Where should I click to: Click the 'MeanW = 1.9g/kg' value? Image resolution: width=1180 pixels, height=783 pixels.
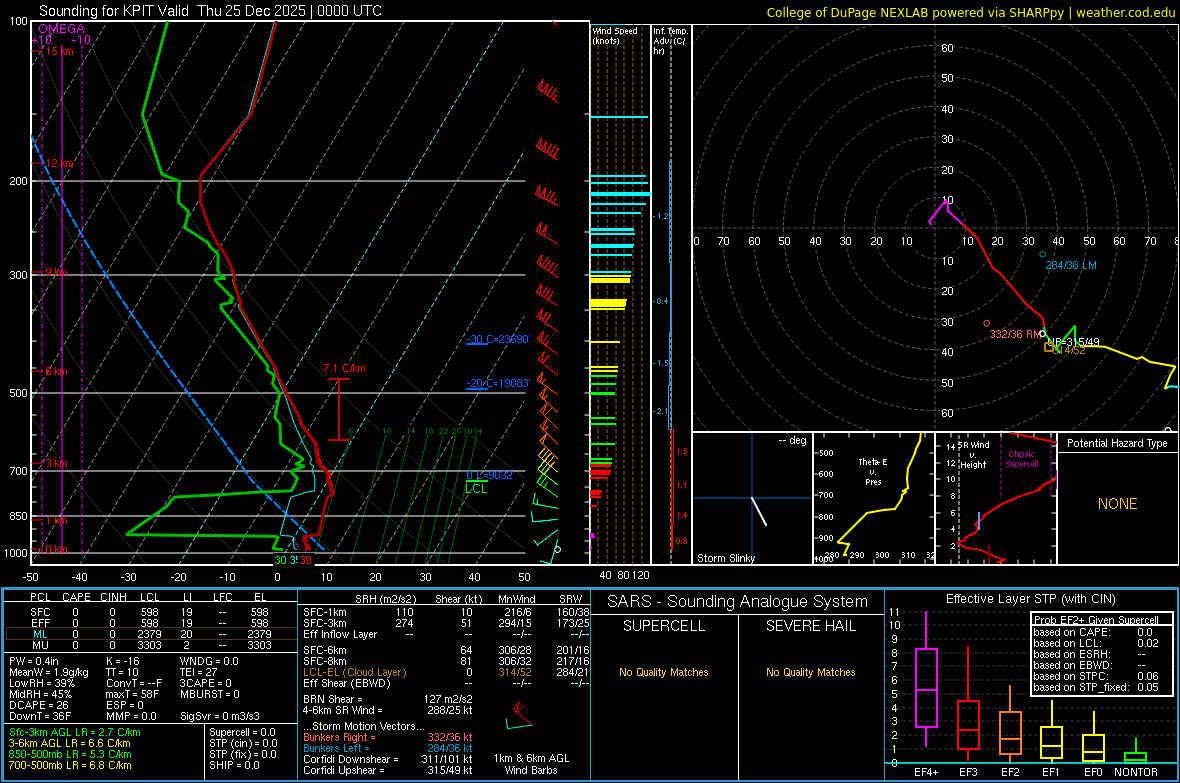pos(48,672)
